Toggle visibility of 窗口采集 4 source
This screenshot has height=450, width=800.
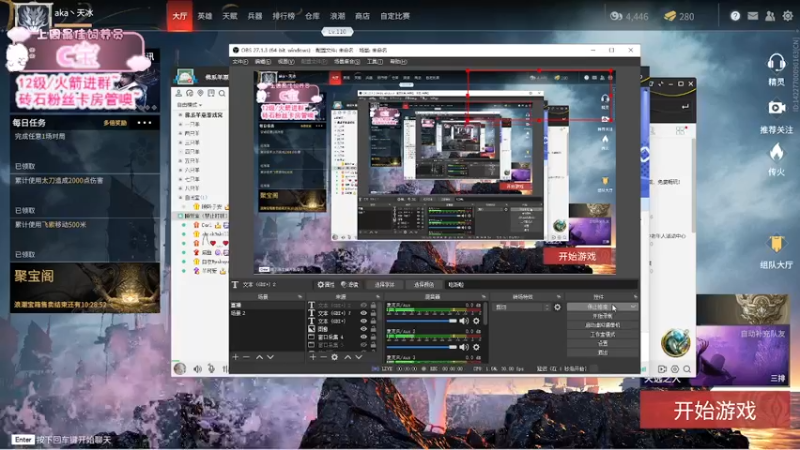tap(363, 337)
